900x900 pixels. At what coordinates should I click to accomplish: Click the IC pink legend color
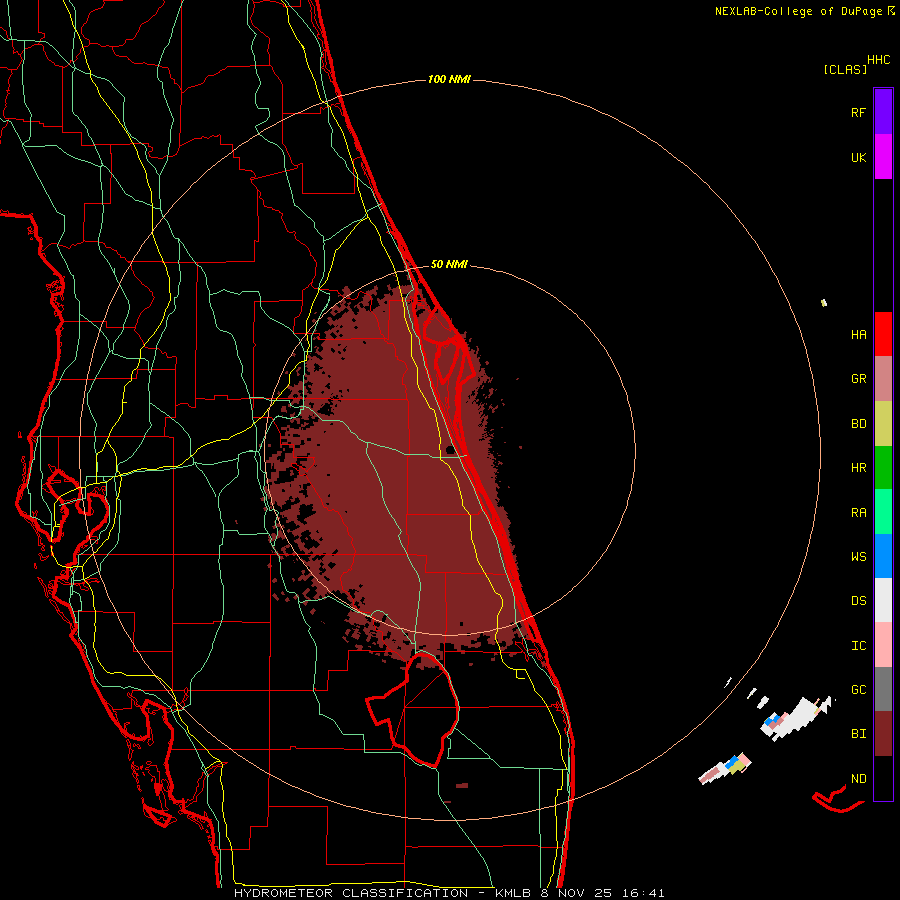tap(883, 645)
